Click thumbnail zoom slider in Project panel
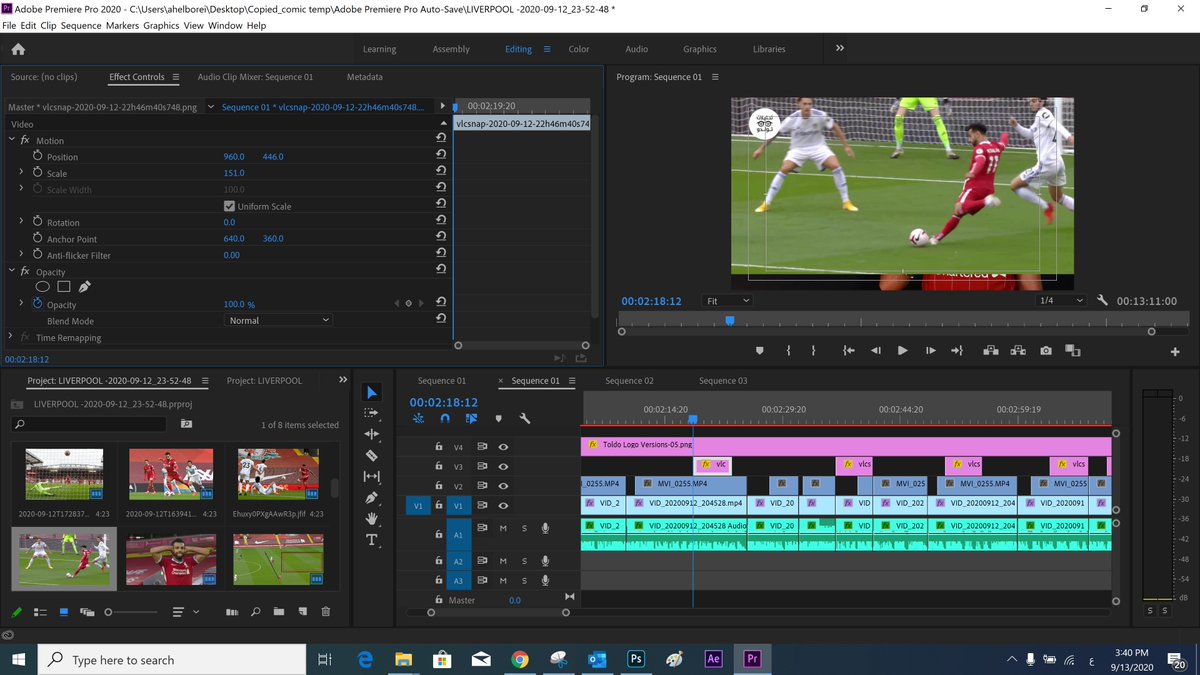1200x675 pixels. click(x=132, y=611)
